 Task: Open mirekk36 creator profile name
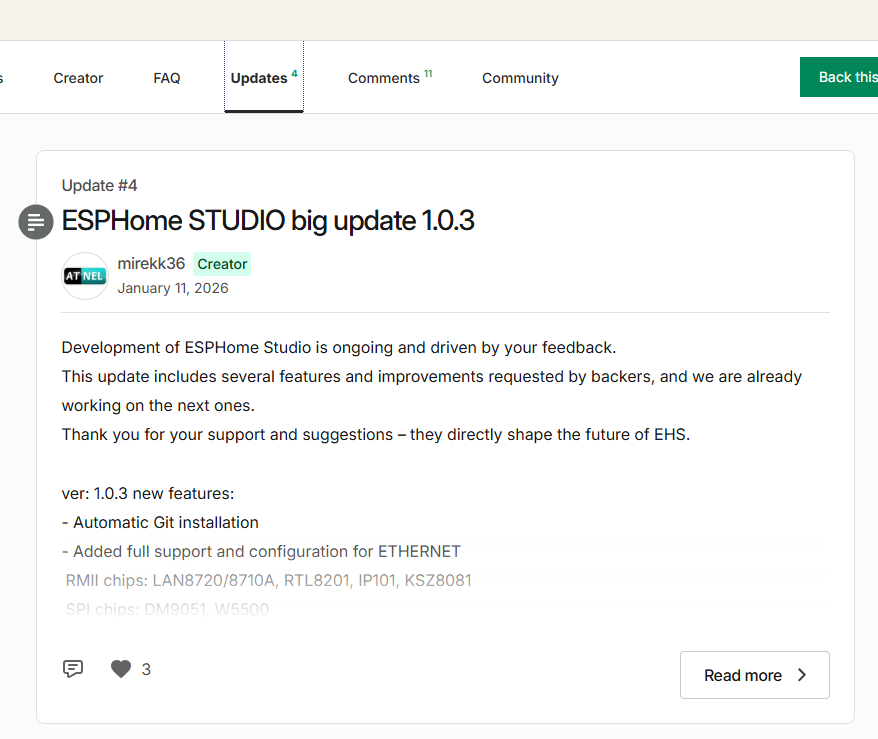click(x=151, y=263)
